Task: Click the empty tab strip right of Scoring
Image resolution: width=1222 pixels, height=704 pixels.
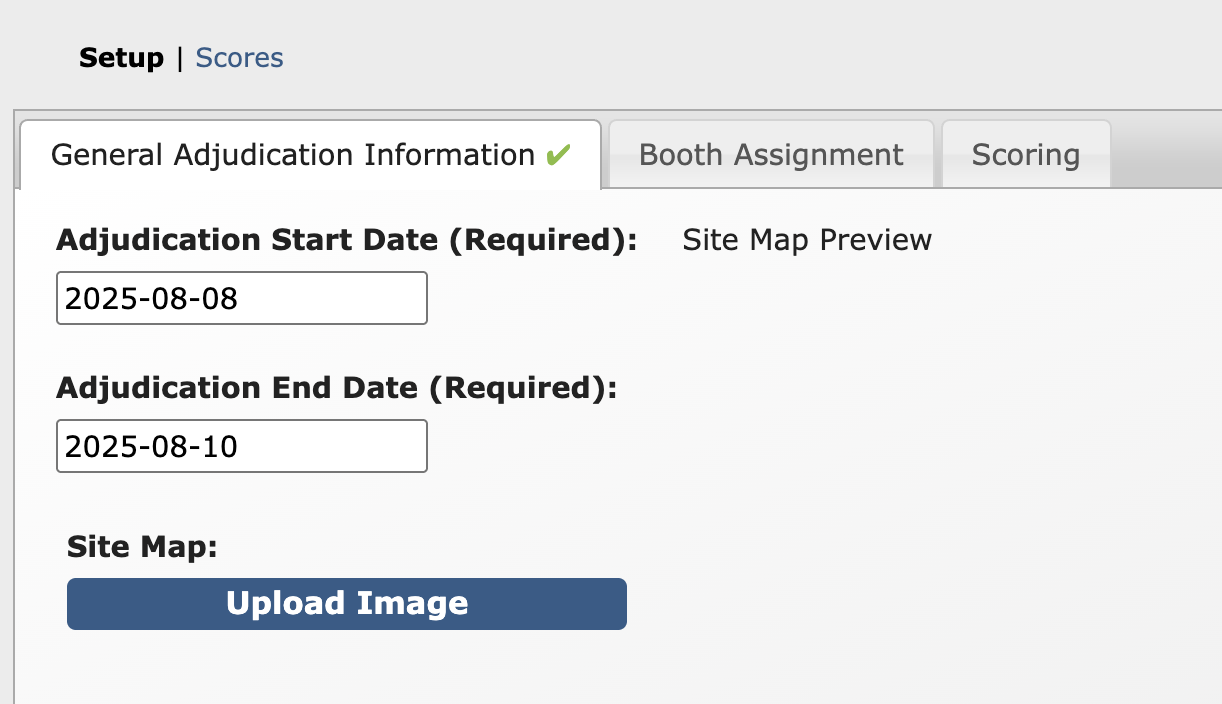Action: click(1165, 155)
